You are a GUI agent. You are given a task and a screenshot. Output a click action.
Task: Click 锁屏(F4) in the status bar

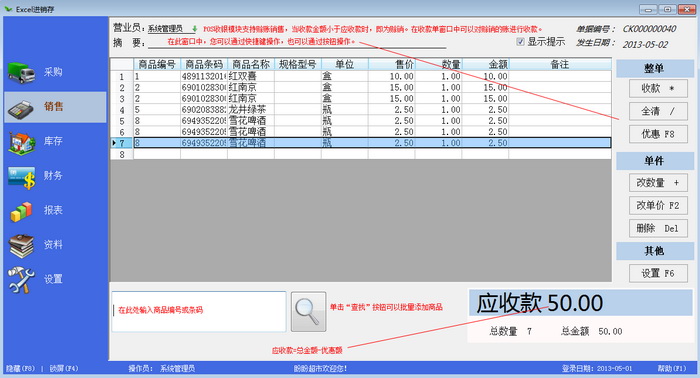[x=64, y=369]
